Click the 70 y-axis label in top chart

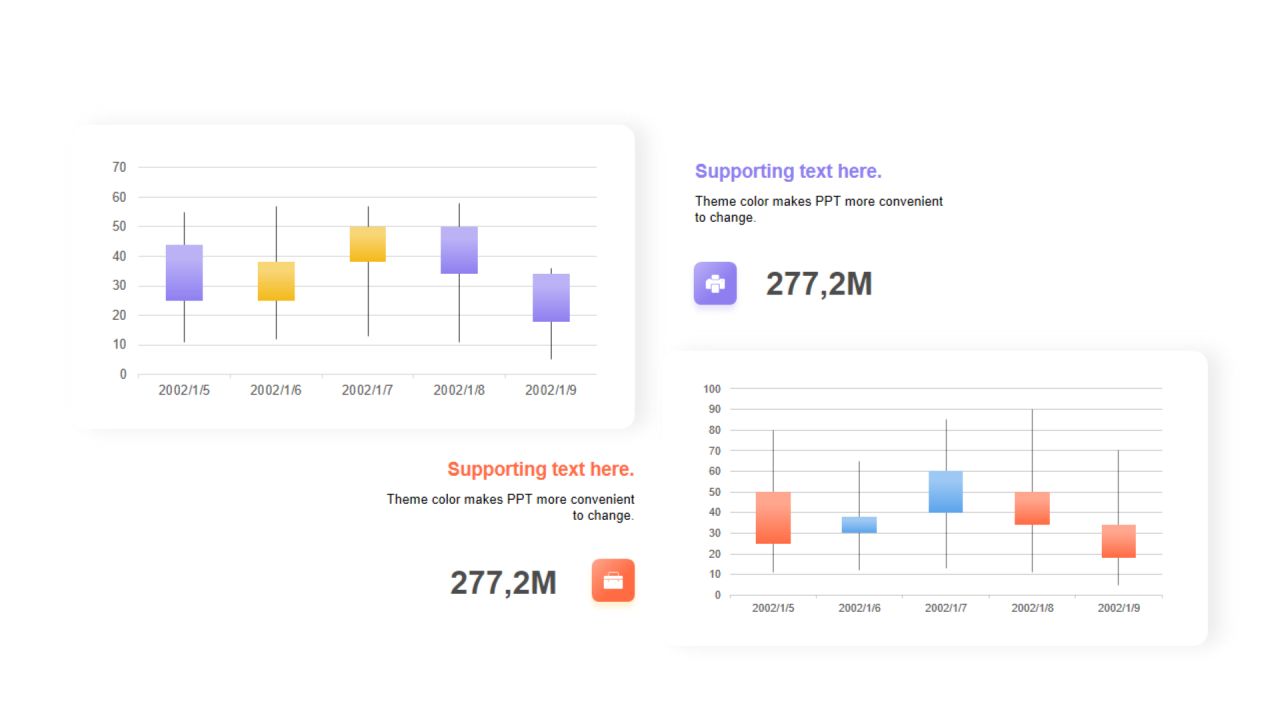120,167
